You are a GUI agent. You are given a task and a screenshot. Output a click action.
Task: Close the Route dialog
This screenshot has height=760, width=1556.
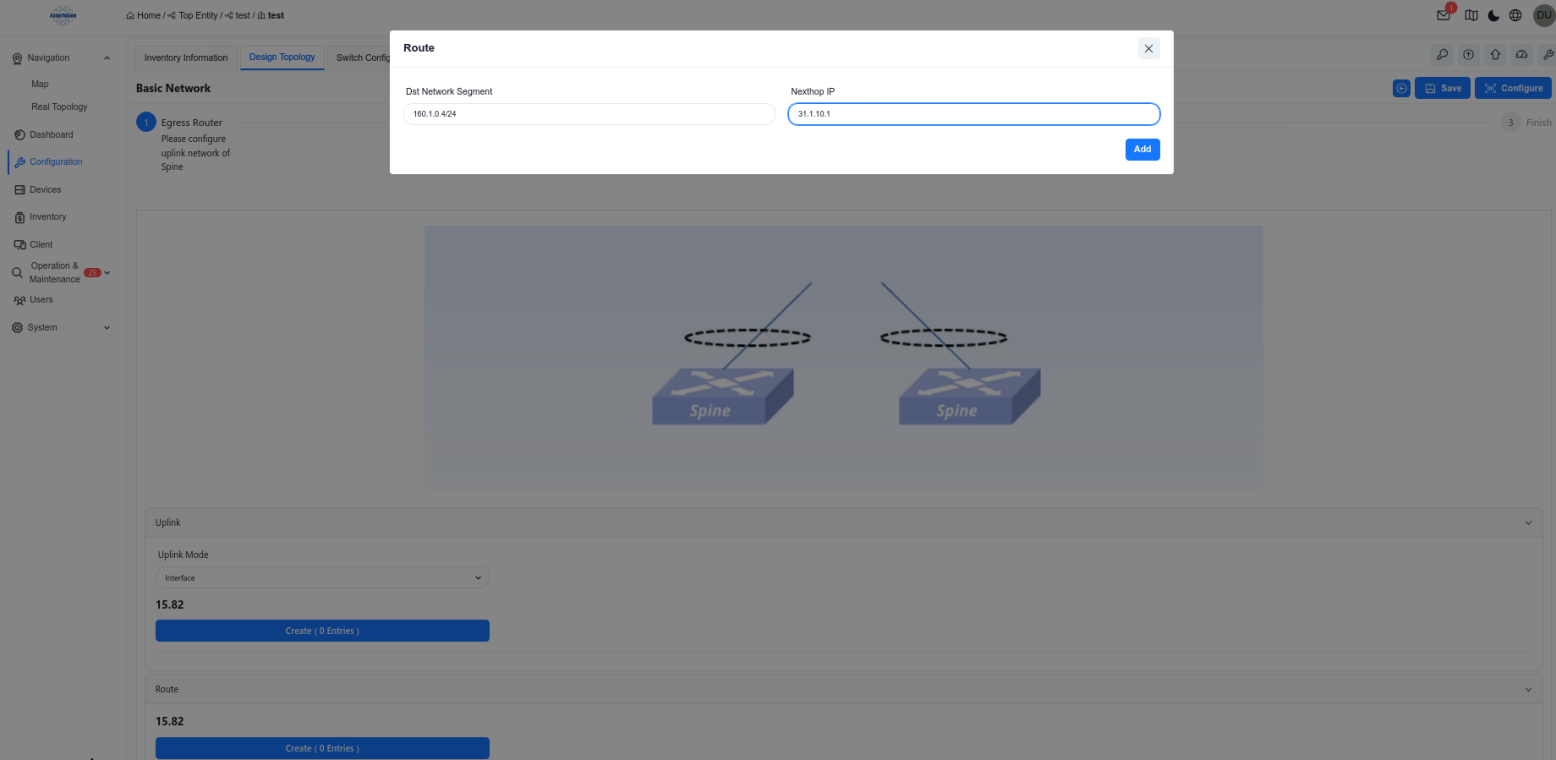click(1148, 48)
